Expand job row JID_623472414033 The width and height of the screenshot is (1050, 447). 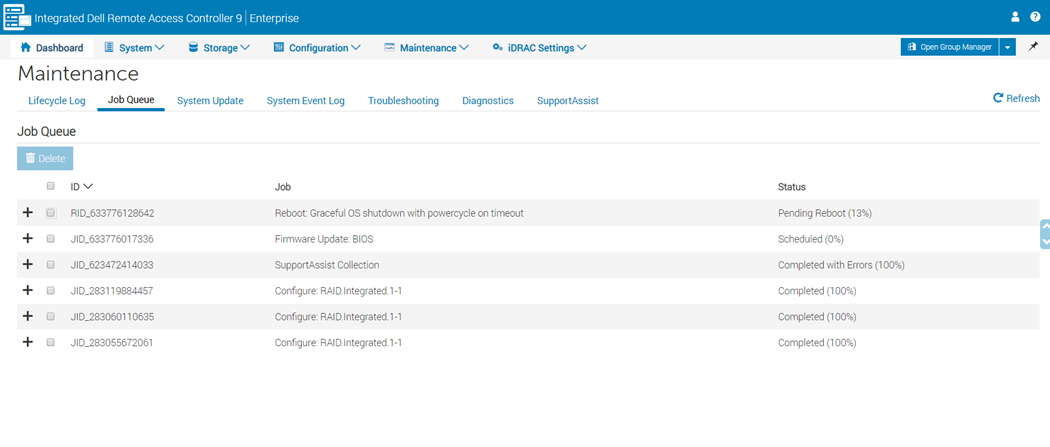click(x=27, y=264)
